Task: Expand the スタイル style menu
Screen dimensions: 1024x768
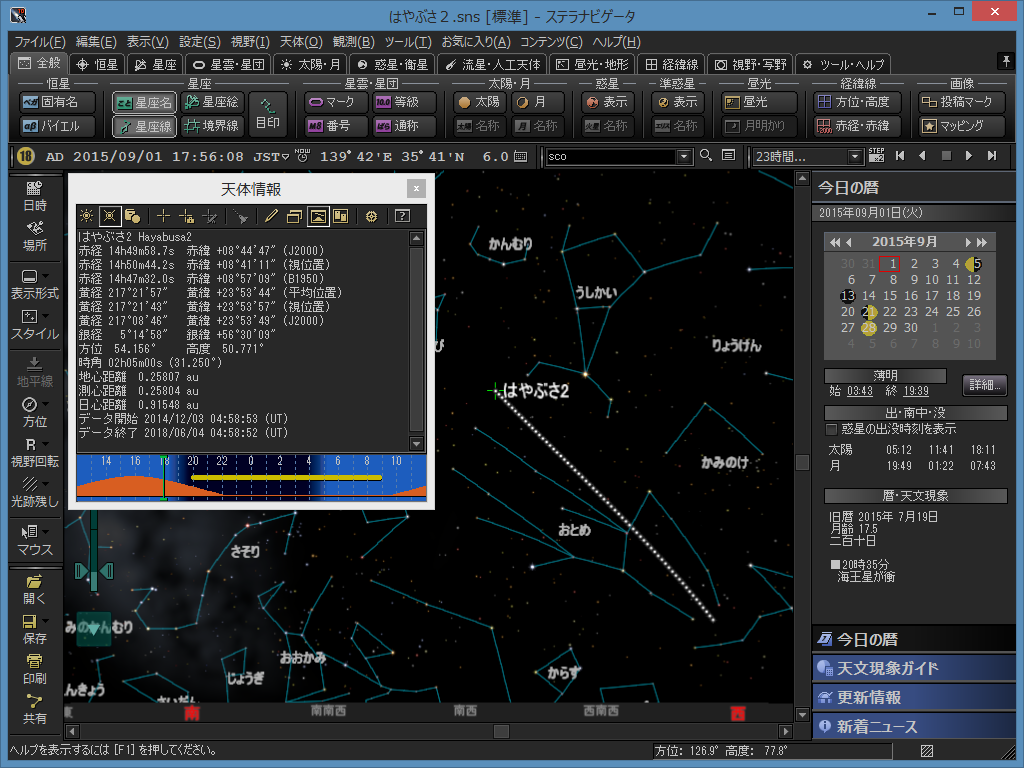Action: click(45, 317)
